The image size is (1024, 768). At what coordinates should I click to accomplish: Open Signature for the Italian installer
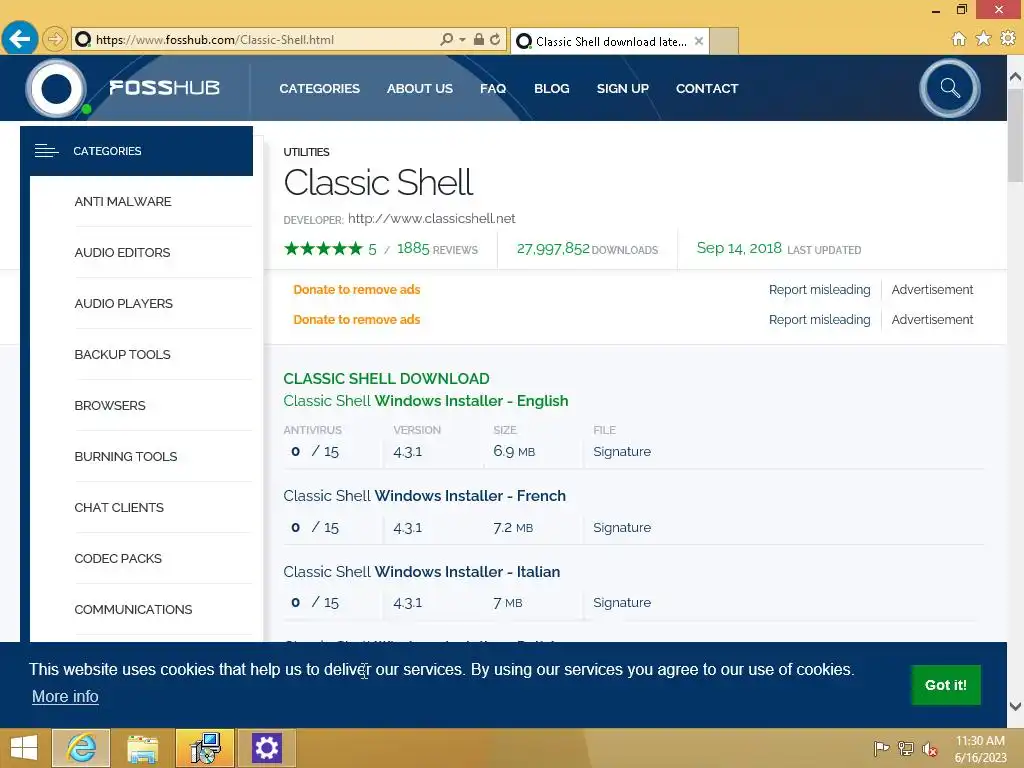[x=622, y=602]
